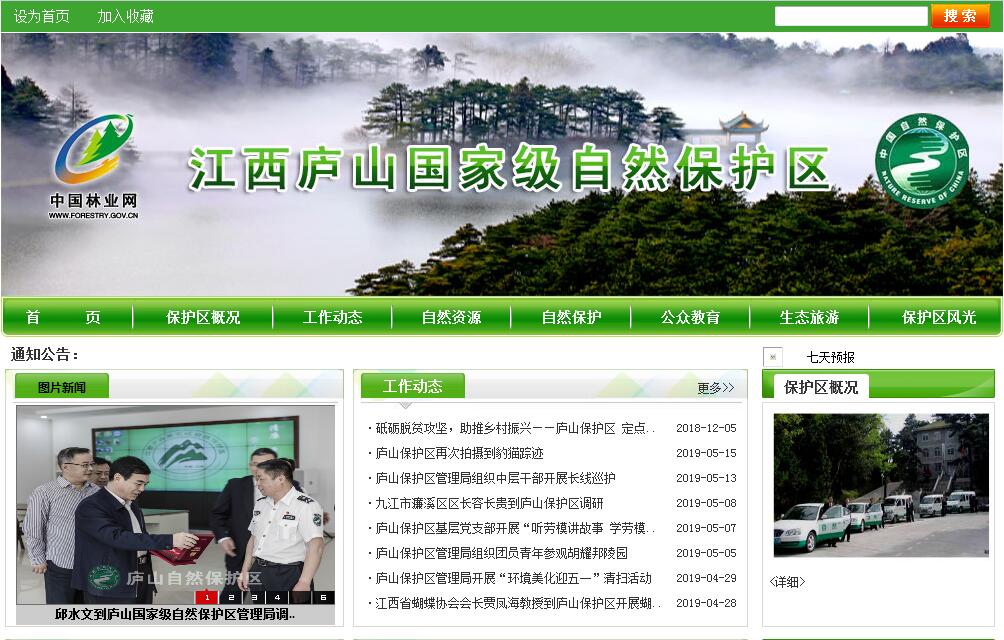Viewport: 1004px width, 640px height.
Task: Click the parked patrol cars thumbnail
Action: point(880,485)
